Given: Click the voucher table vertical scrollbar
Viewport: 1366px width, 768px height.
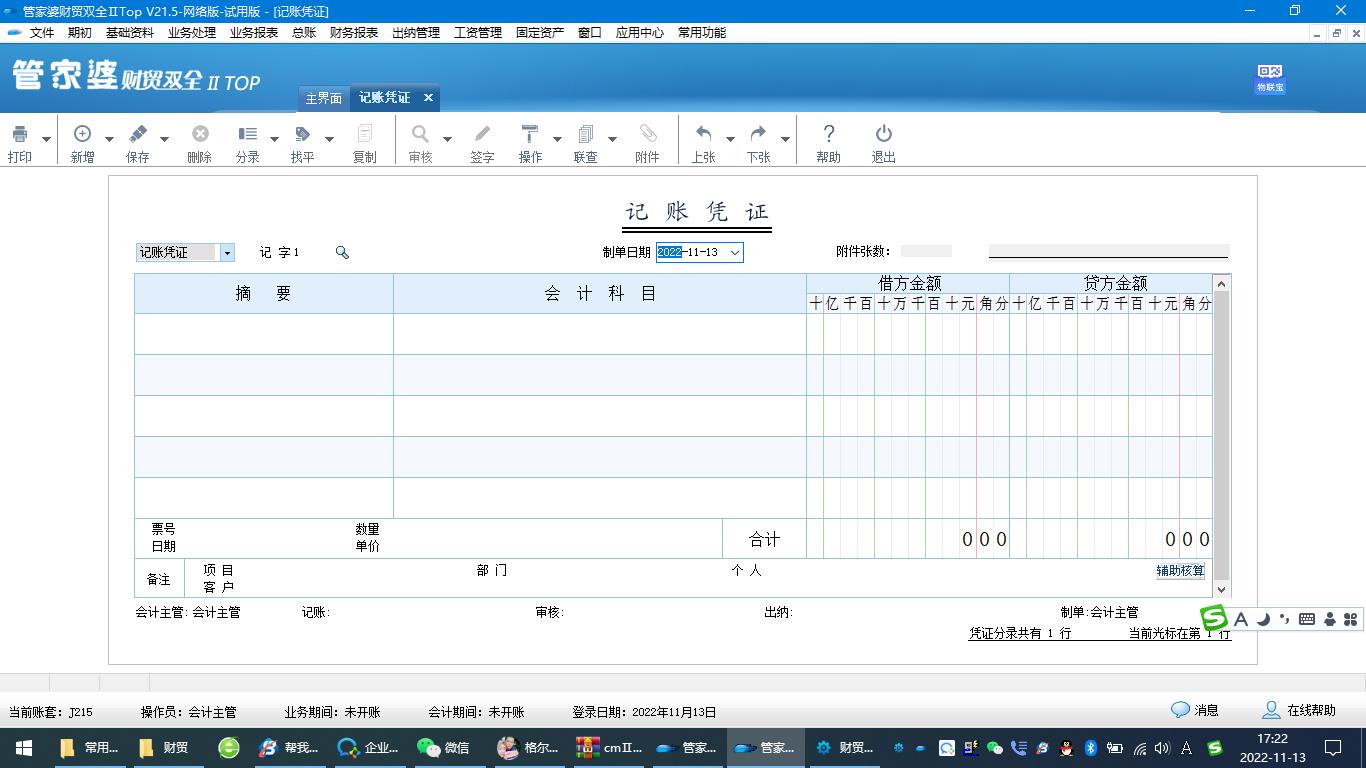Looking at the screenshot, I should 1221,436.
